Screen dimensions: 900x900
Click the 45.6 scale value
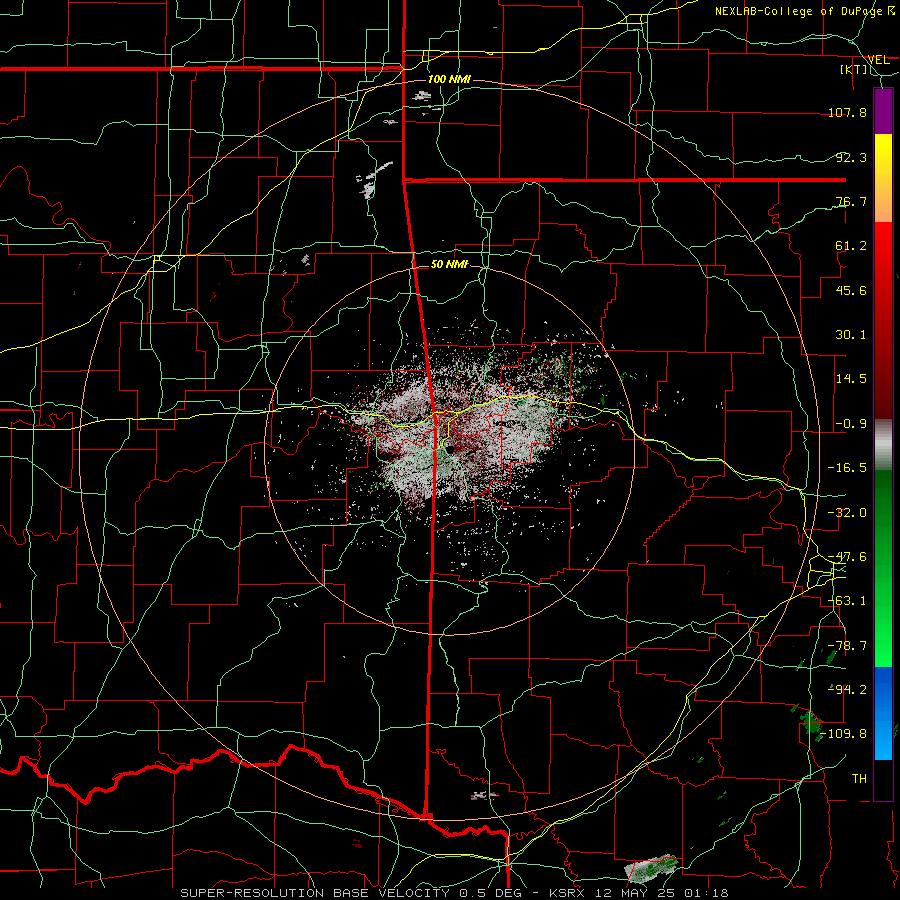[851, 290]
